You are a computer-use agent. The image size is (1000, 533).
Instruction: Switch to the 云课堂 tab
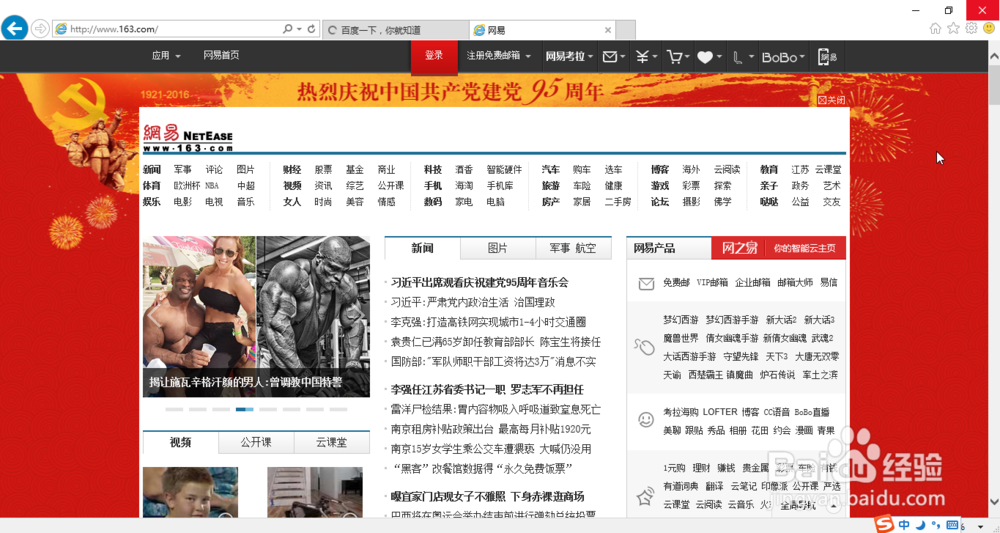(x=332, y=442)
